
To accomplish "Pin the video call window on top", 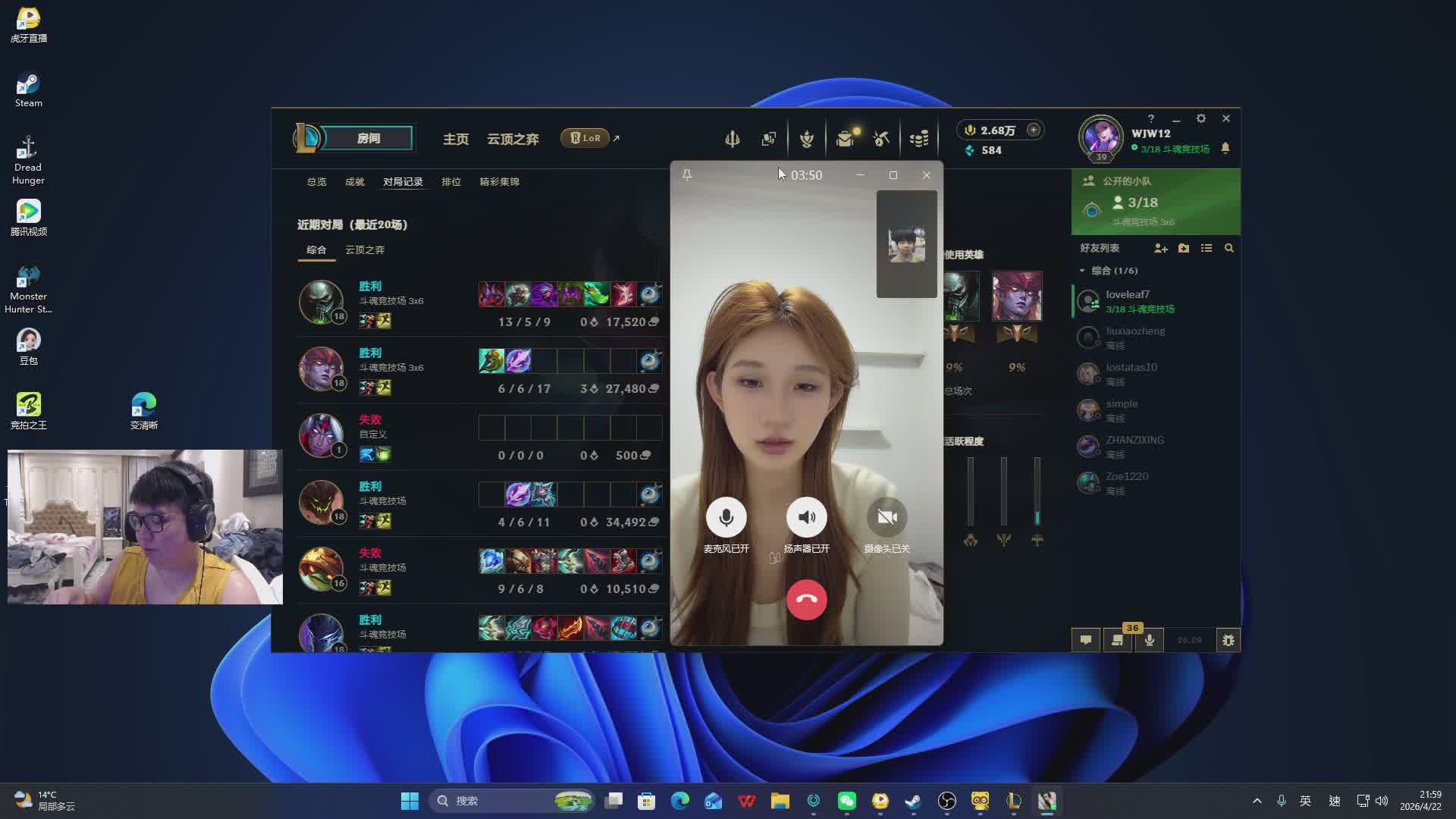I will (687, 175).
